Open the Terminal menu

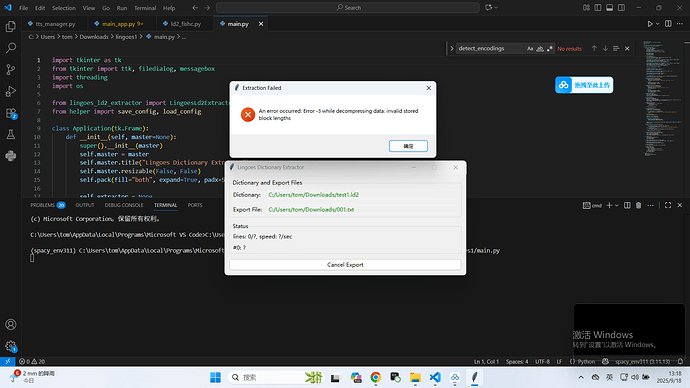[x=145, y=8]
